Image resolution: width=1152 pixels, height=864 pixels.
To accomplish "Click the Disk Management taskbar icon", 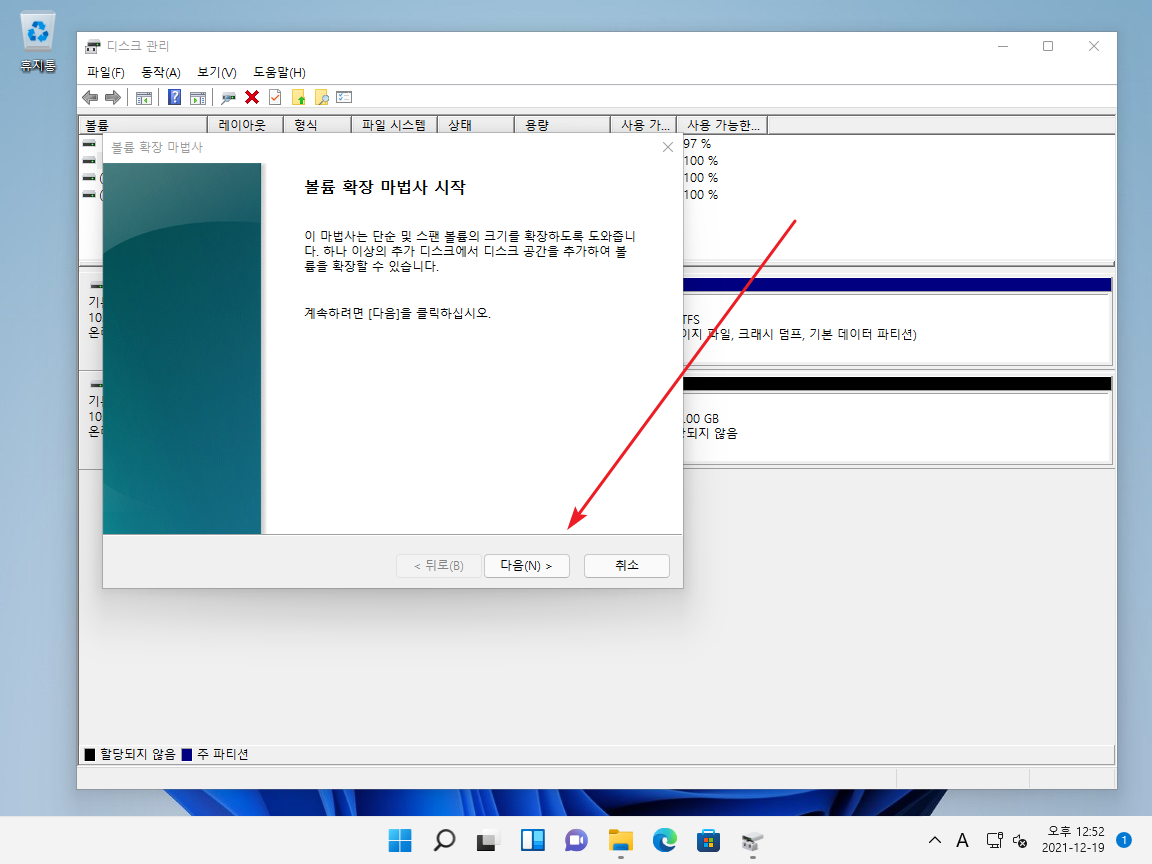I will pyautogui.click(x=752, y=840).
